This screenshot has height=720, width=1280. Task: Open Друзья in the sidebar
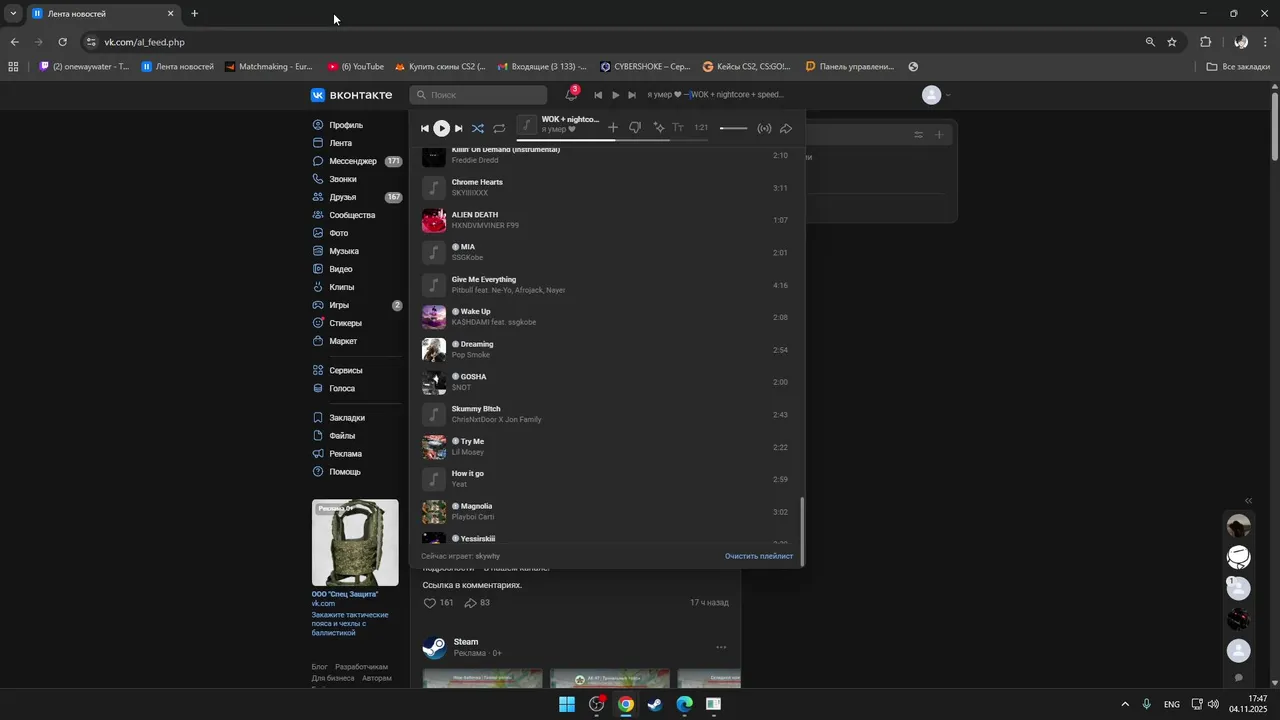pos(343,197)
